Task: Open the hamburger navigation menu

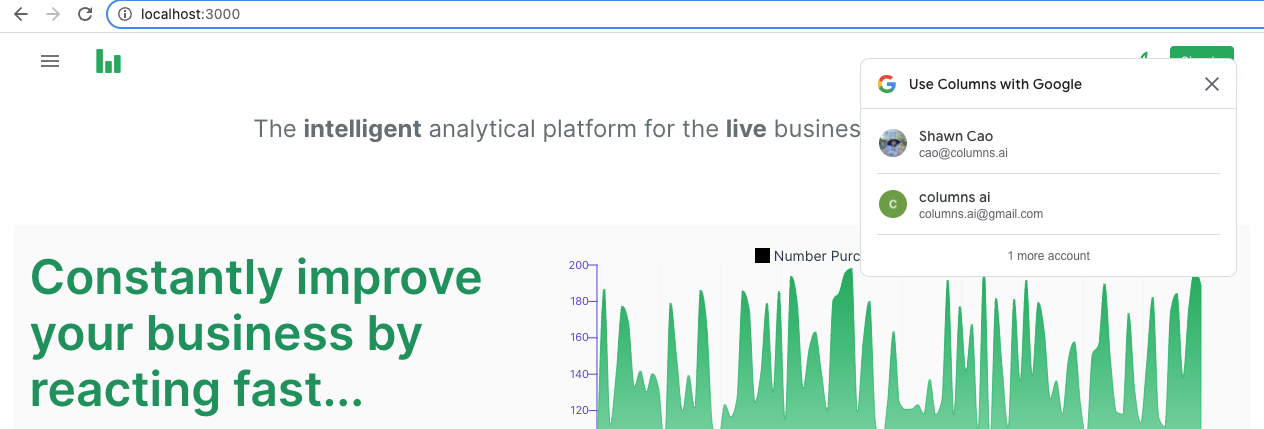Action: (x=49, y=61)
